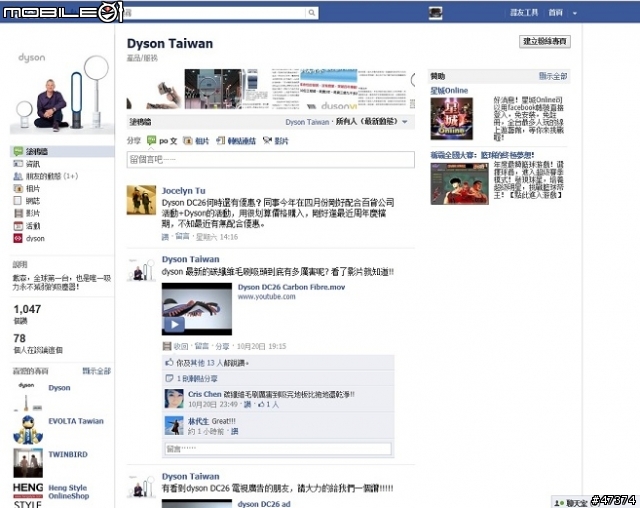The height and width of the screenshot is (508, 640).
Task: Open Events item in left sidebar
Action: [33, 226]
